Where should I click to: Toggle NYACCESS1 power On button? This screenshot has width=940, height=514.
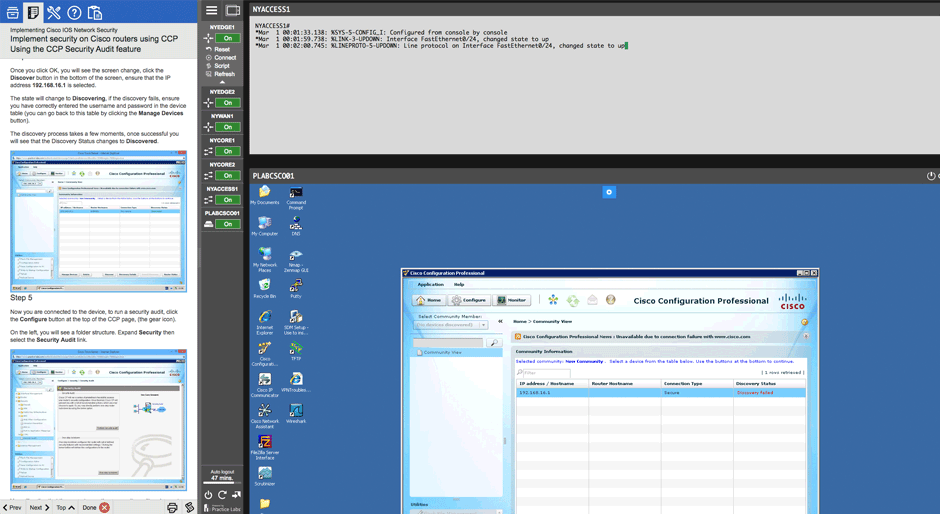pyautogui.click(x=228, y=200)
